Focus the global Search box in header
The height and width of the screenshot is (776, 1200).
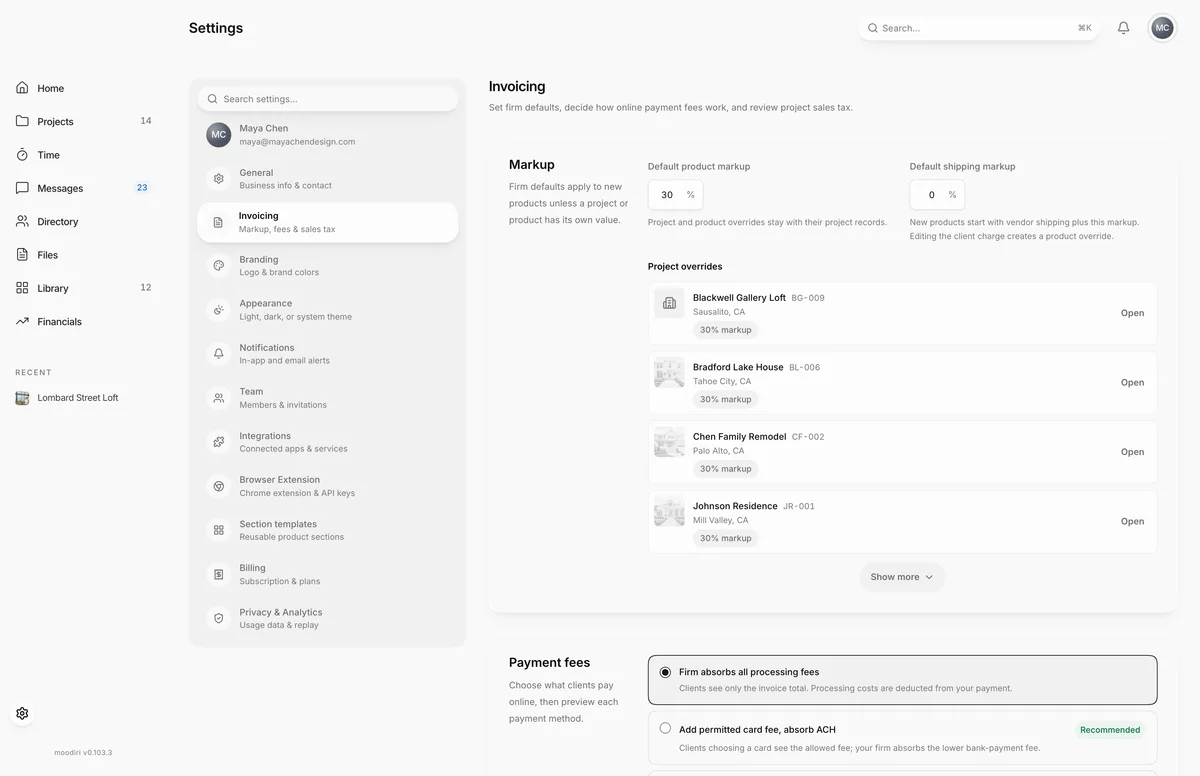(x=979, y=28)
